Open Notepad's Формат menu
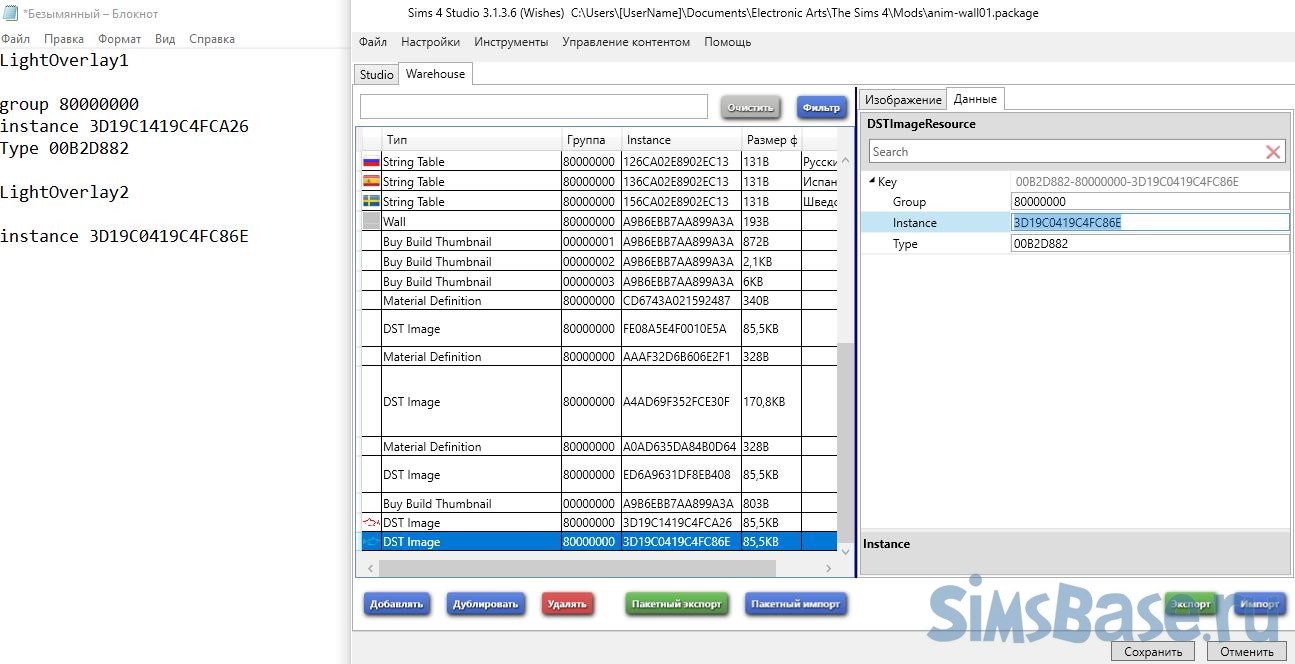The height and width of the screenshot is (664, 1295). (x=119, y=39)
